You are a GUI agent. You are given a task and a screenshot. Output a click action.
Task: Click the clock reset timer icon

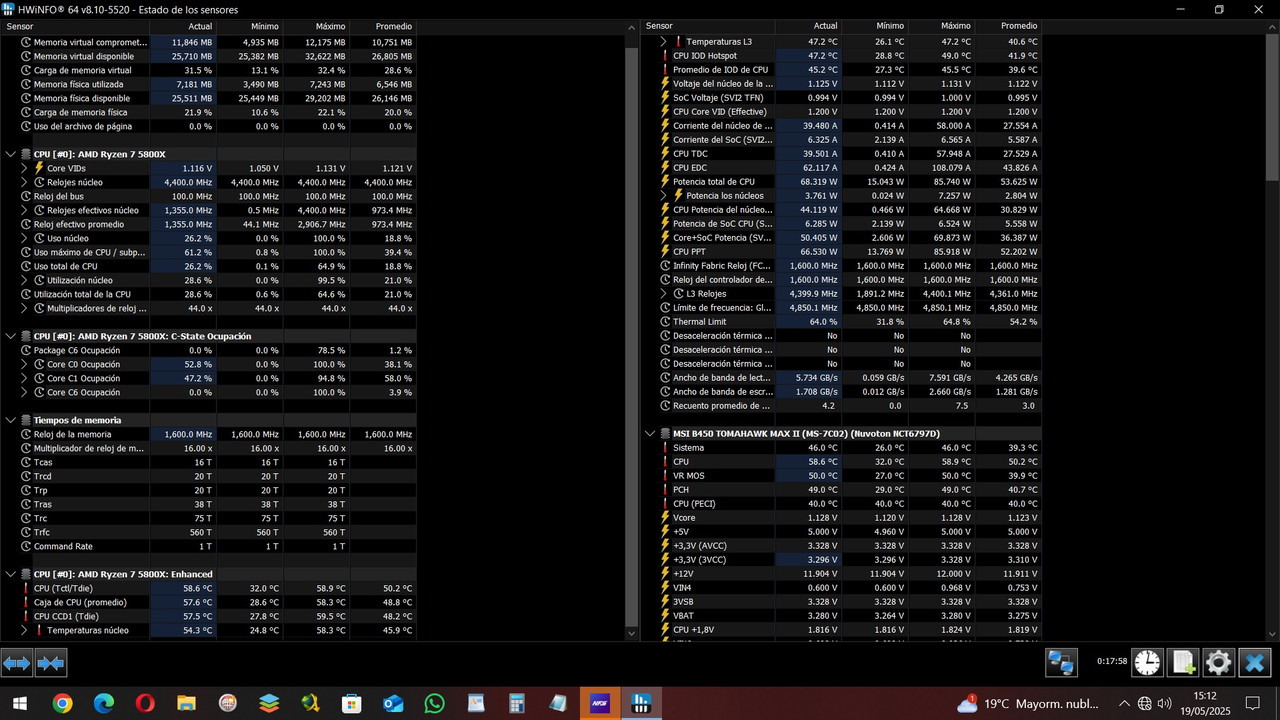1148,662
